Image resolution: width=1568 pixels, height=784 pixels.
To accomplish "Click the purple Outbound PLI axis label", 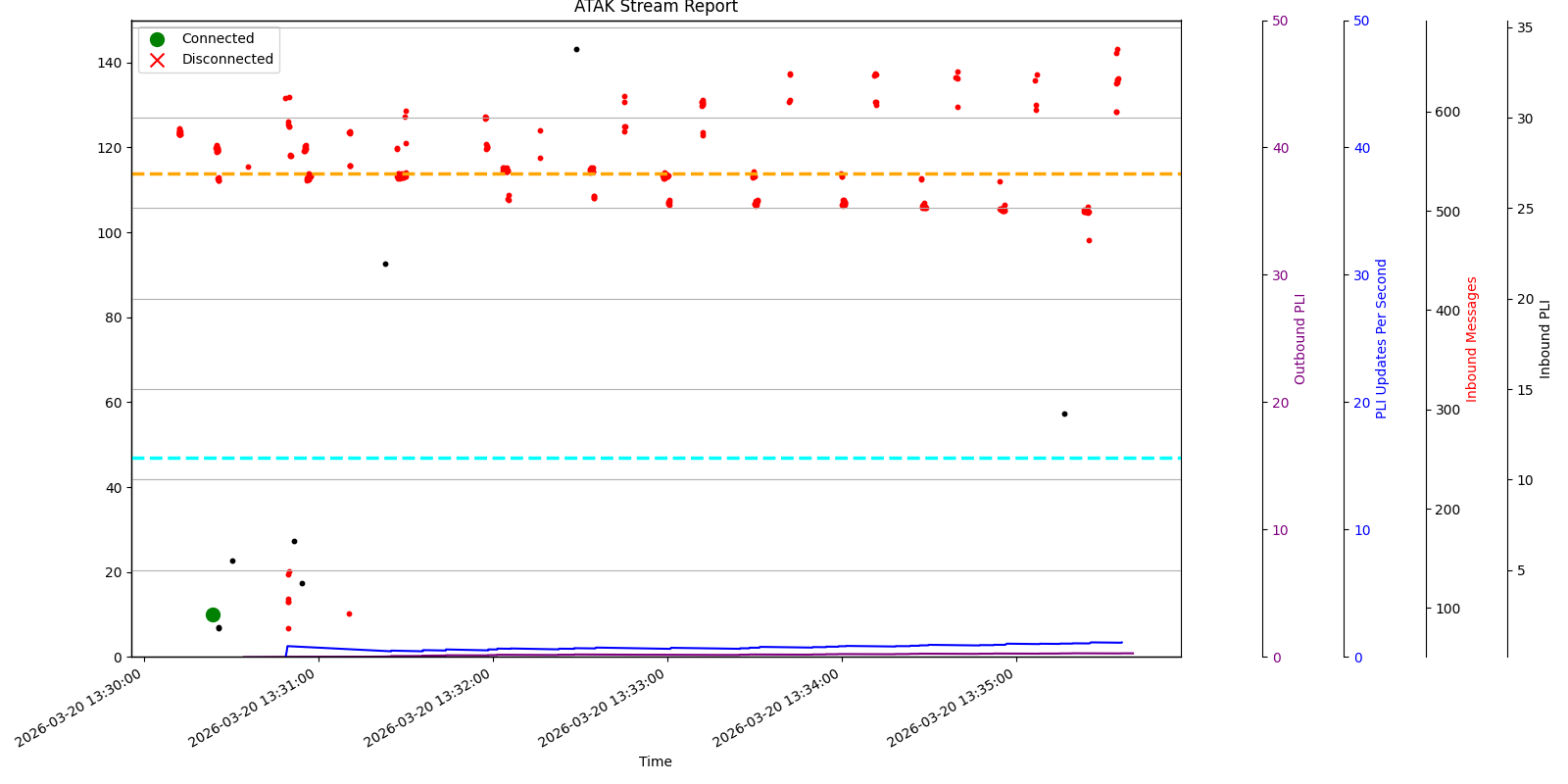I will click(x=1300, y=339).
